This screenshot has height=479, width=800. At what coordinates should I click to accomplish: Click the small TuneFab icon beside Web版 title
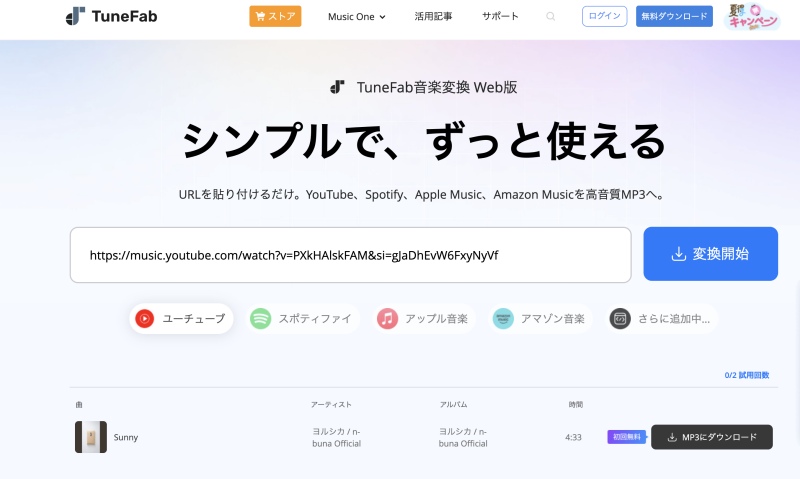point(337,87)
